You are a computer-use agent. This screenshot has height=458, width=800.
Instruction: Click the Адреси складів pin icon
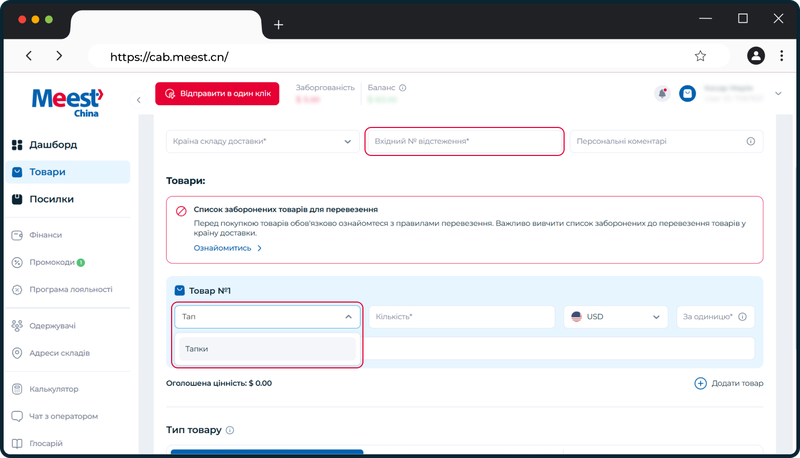click(17, 353)
